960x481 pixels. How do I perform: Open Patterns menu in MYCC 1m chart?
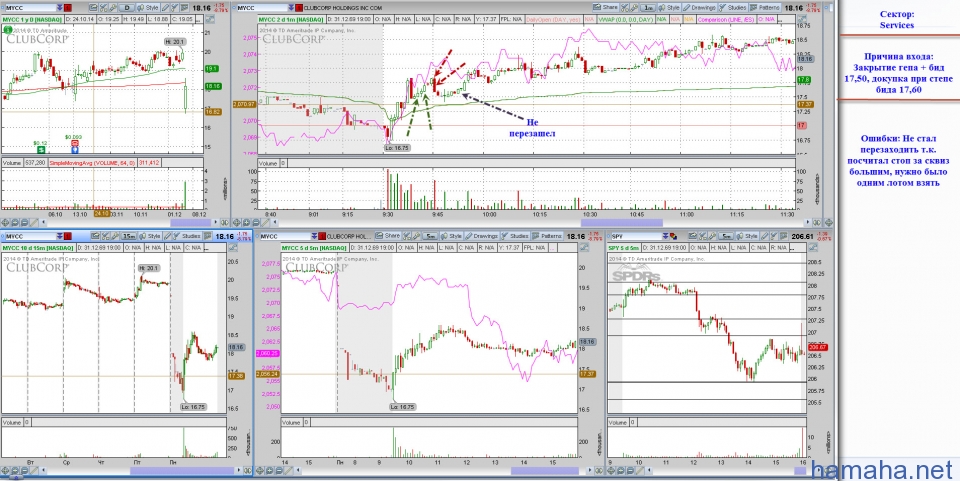click(765, 7)
